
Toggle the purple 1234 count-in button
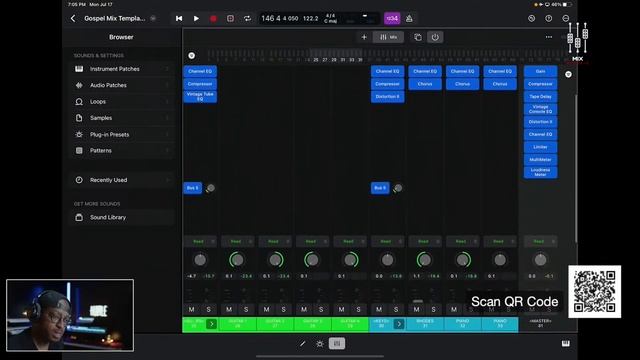pyautogui.click(x=392, y=18)
